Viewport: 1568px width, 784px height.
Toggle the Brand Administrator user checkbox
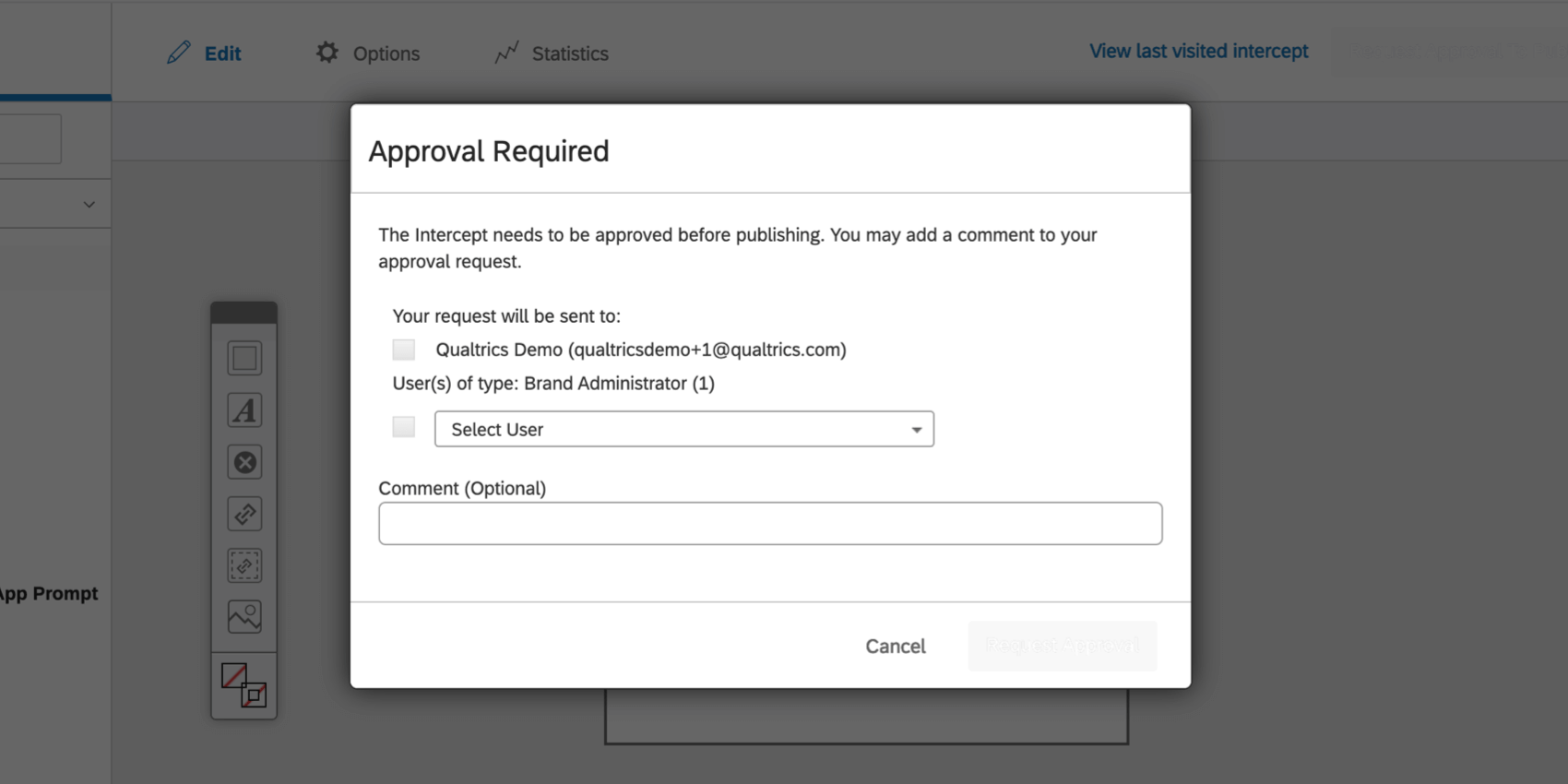point(403,426)
